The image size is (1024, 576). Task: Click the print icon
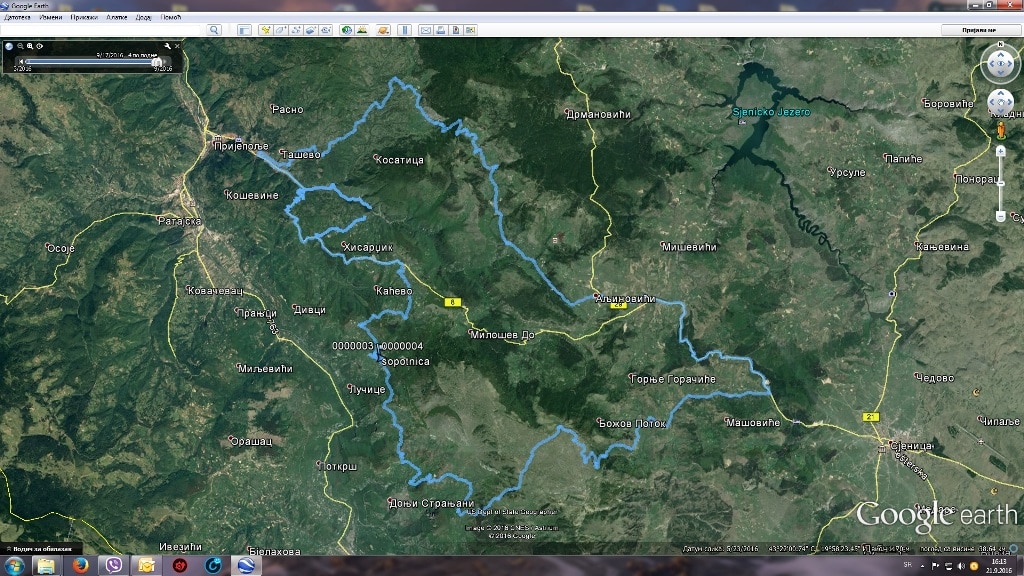(441, 30)
